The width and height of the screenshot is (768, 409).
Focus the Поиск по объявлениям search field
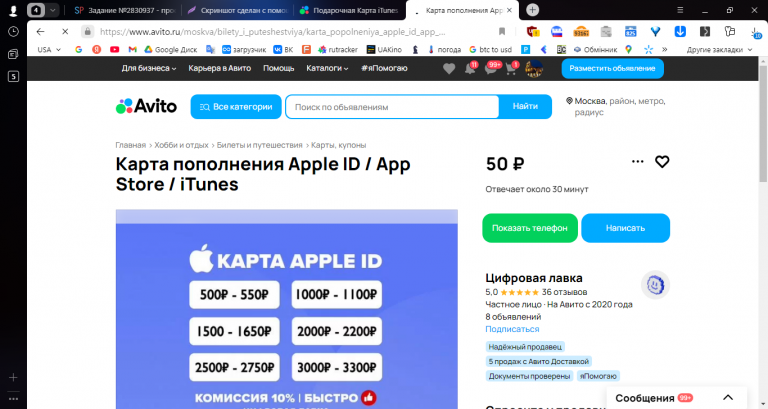[392, 107]
